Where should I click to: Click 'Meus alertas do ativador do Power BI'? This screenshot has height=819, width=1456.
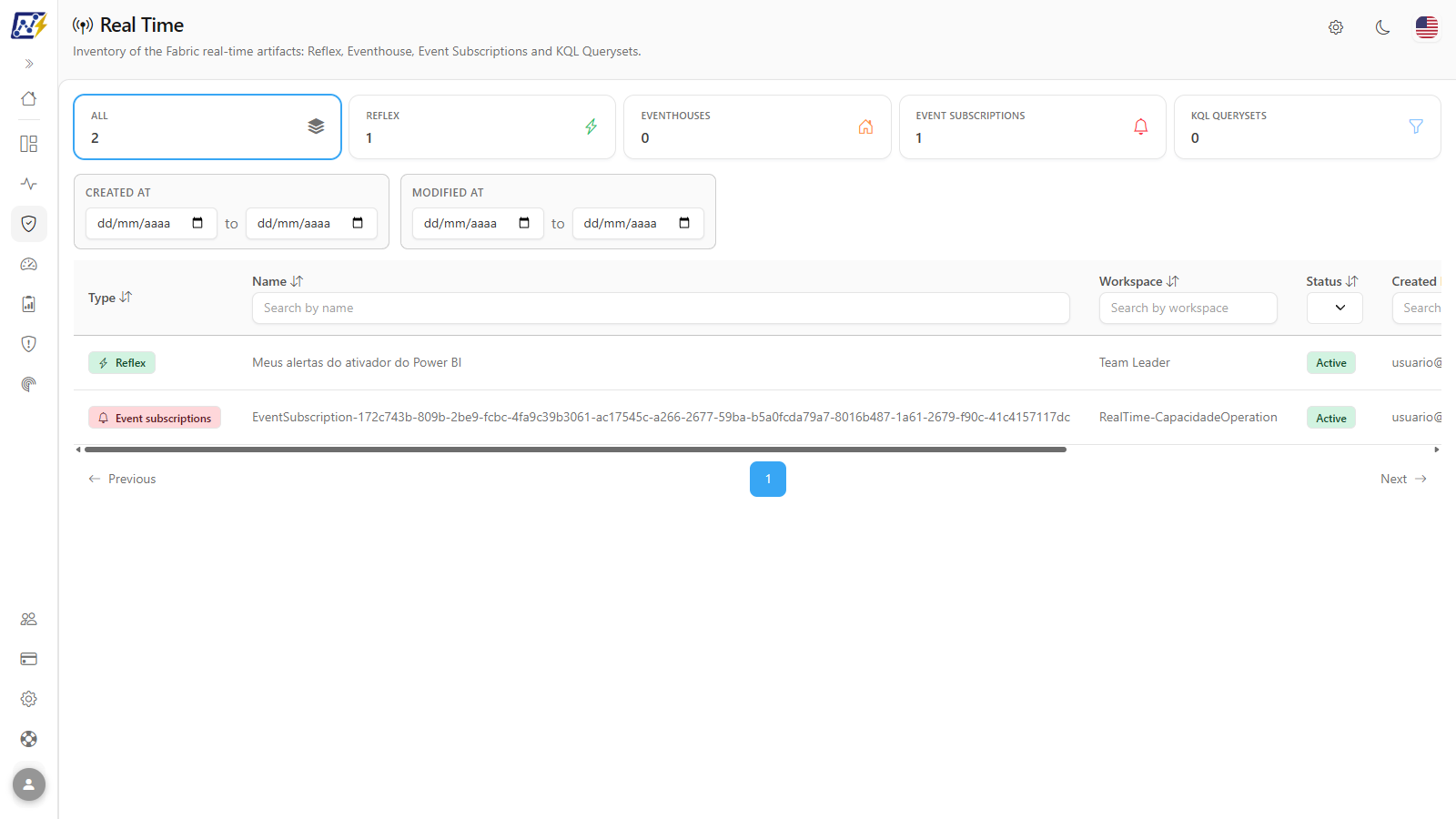357,362
